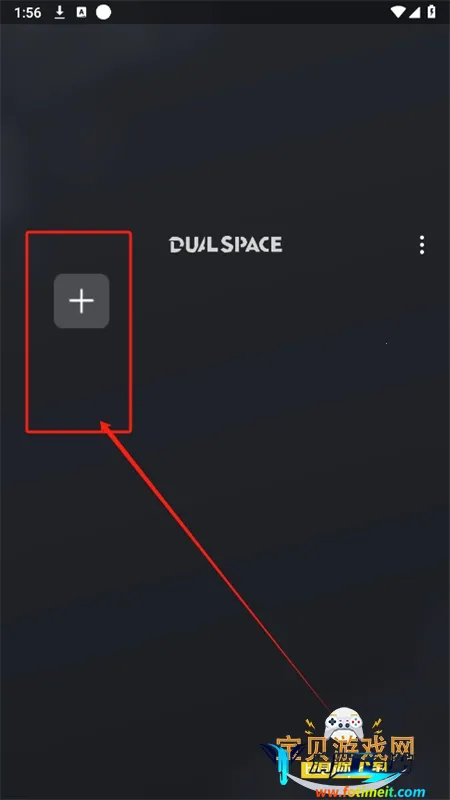Open the fotimeit.com watermark link

(x=370, y=792)
